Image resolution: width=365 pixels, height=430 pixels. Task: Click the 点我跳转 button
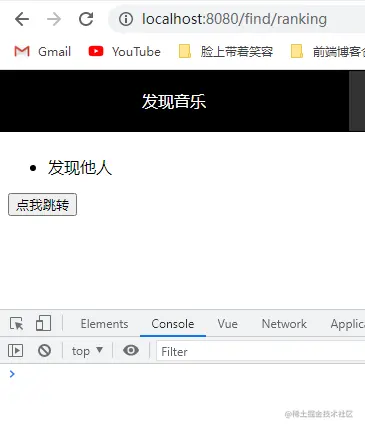[42, 205]
